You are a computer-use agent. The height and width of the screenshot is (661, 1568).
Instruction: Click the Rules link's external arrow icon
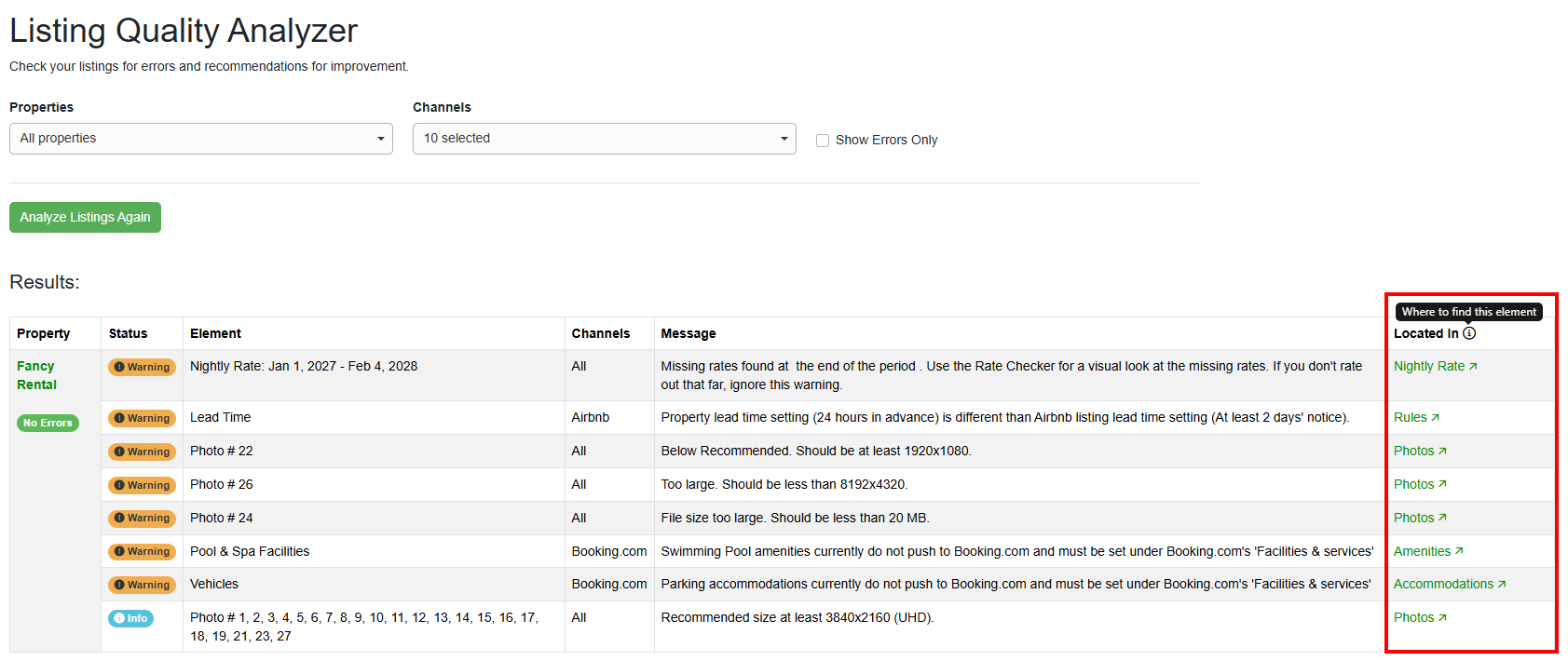(1435, 418)
